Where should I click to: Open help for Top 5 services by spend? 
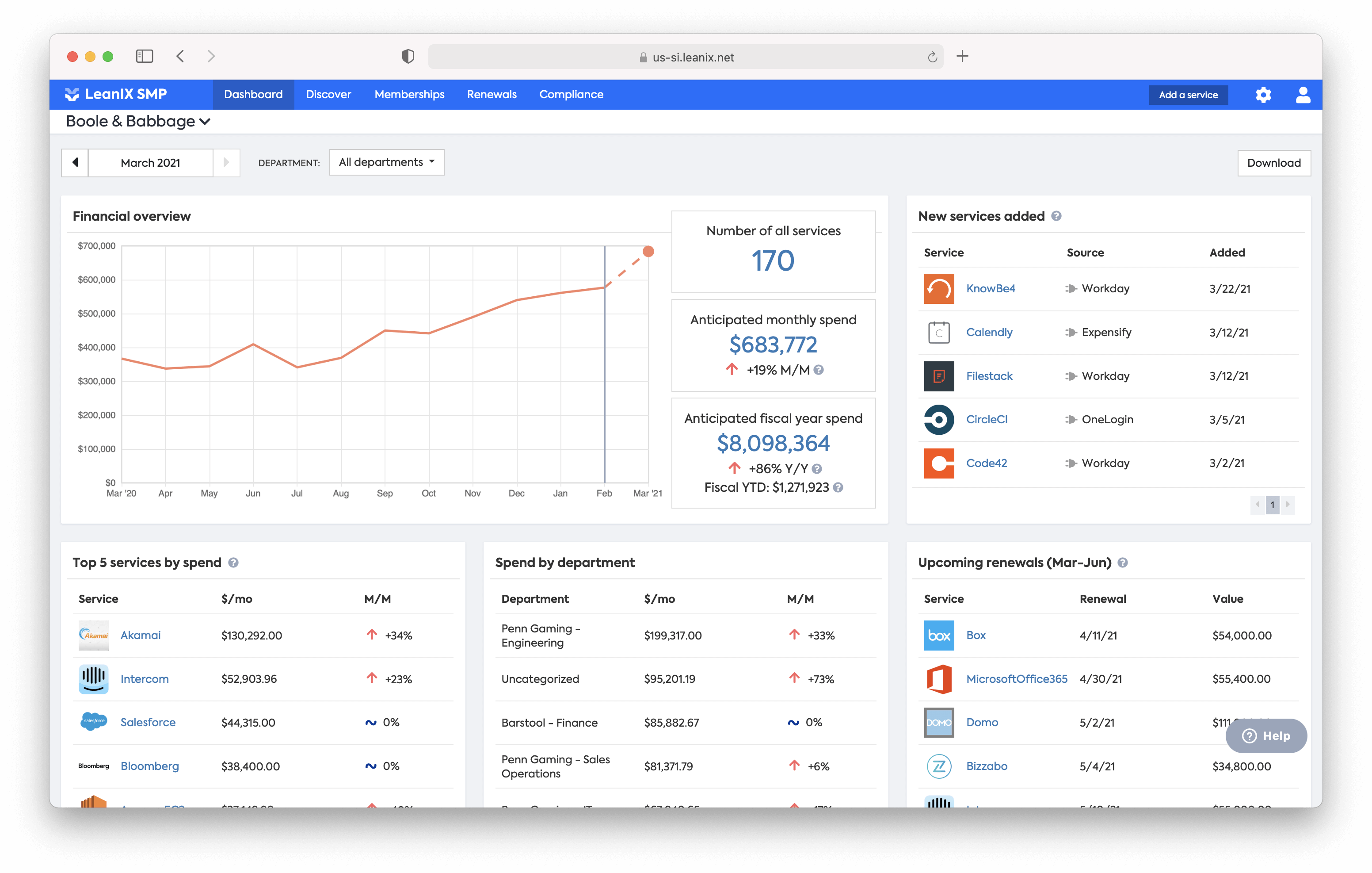233,563
